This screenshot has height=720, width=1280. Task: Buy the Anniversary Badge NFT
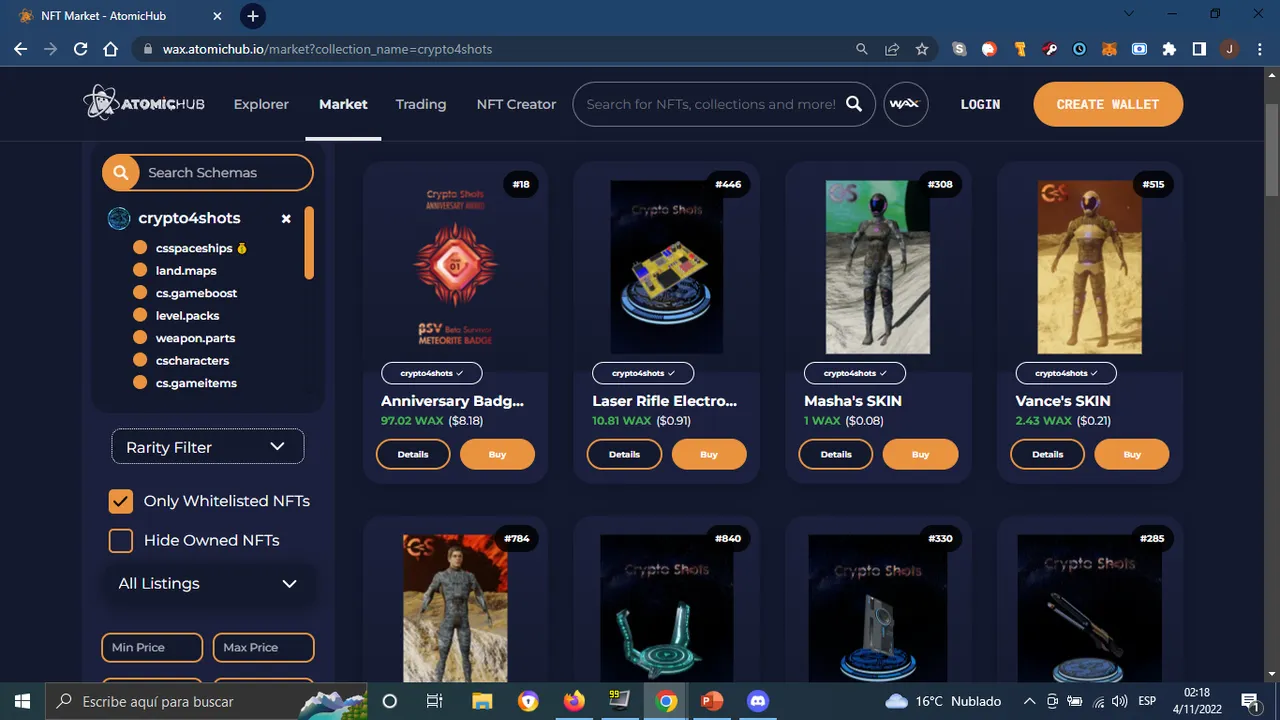point(497,454)
